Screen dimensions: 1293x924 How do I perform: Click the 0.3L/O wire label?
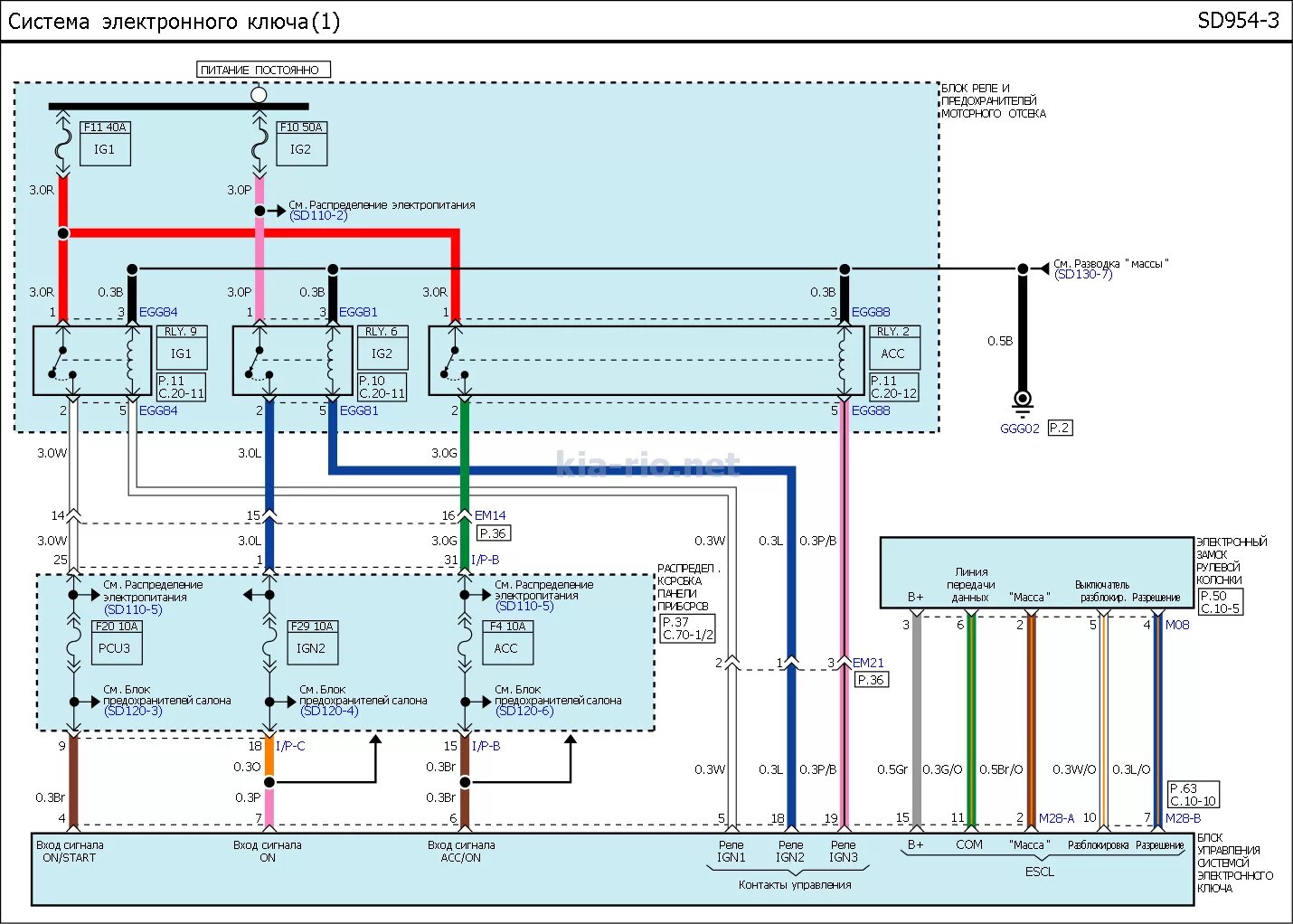tap(1131, 769)
